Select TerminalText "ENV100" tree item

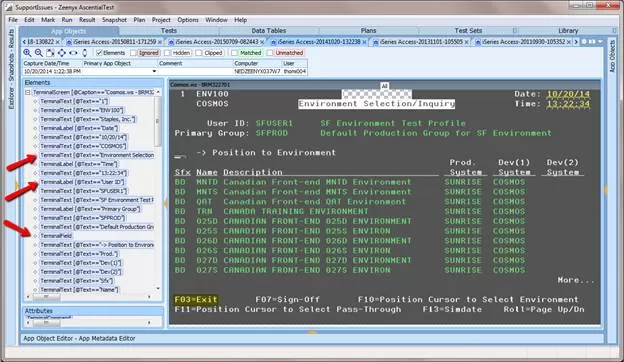pos(82,110)
